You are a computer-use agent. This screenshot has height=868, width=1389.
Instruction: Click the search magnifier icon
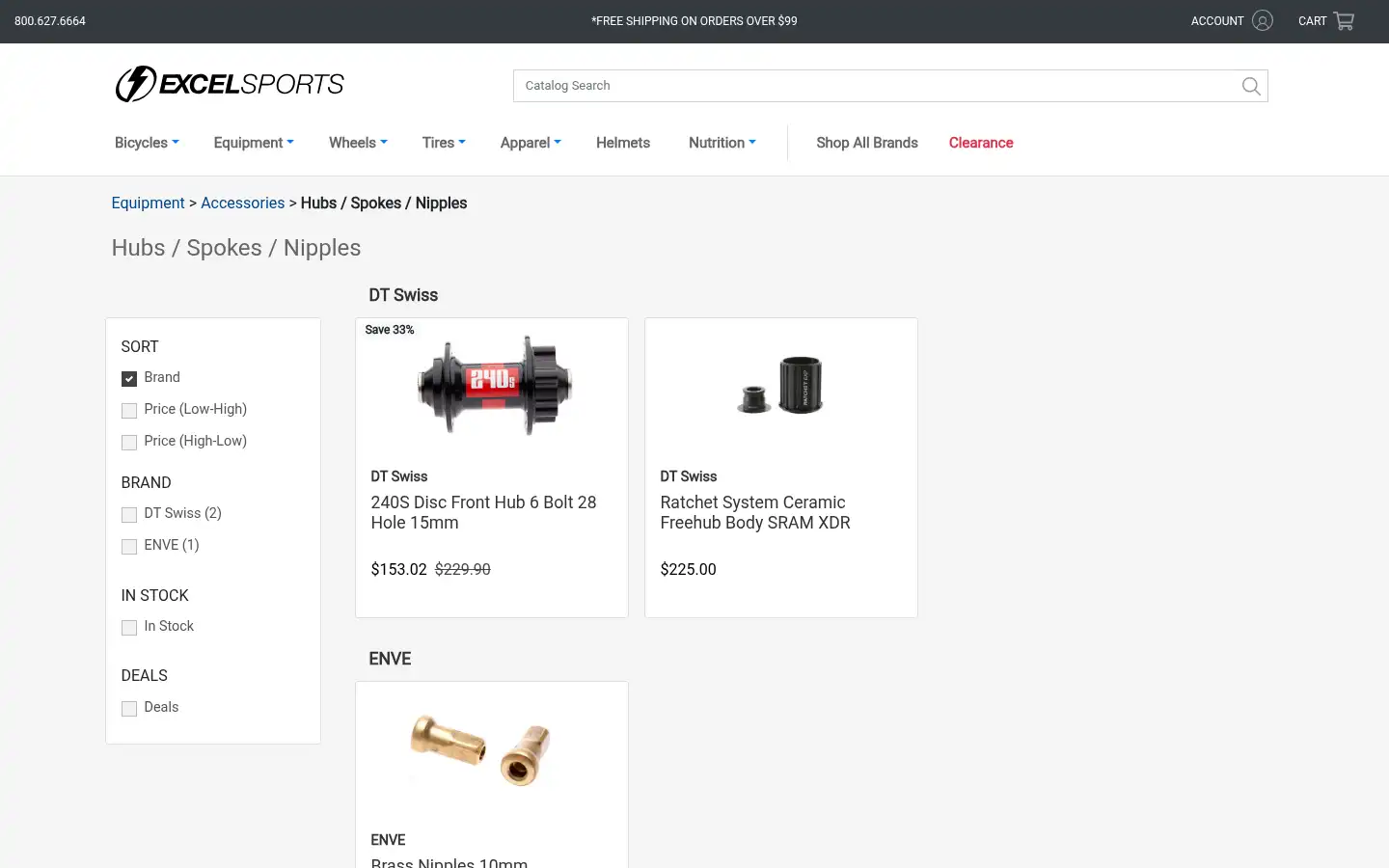1251,86
